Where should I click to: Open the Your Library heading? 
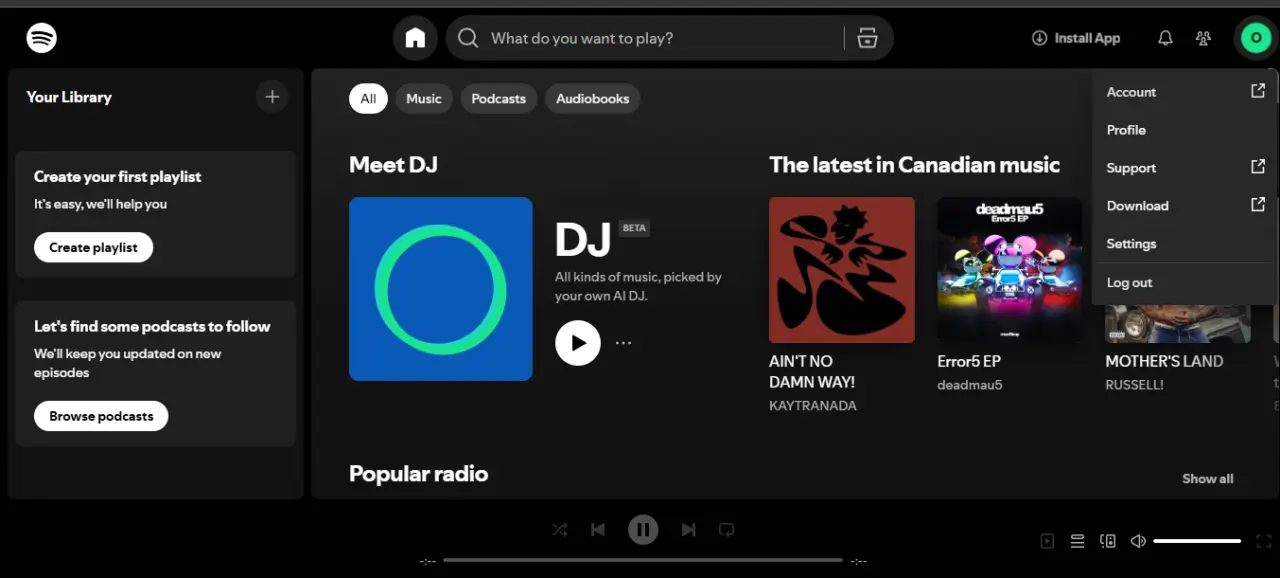(69, 97)
